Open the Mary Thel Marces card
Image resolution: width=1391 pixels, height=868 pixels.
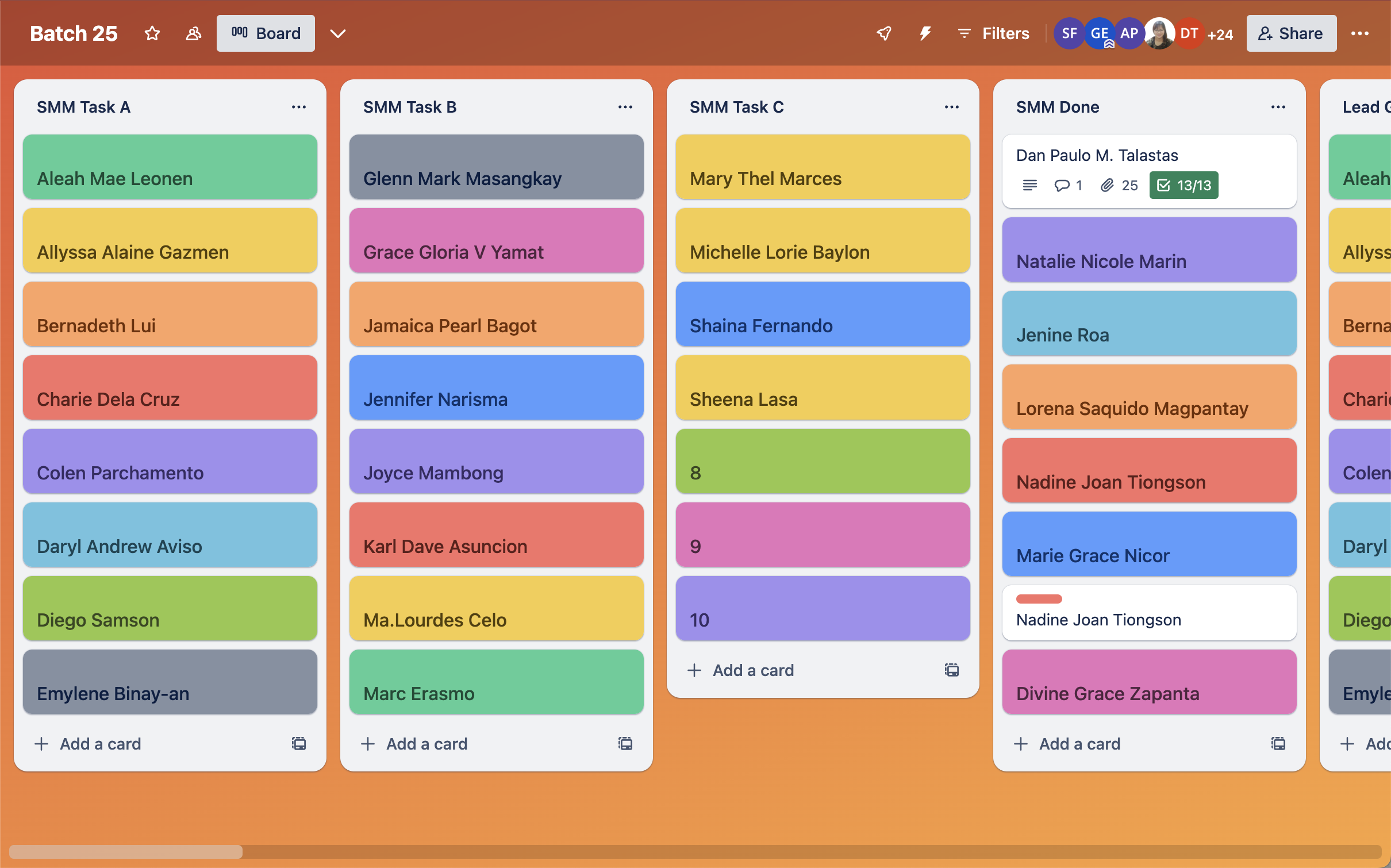point(823,167)
